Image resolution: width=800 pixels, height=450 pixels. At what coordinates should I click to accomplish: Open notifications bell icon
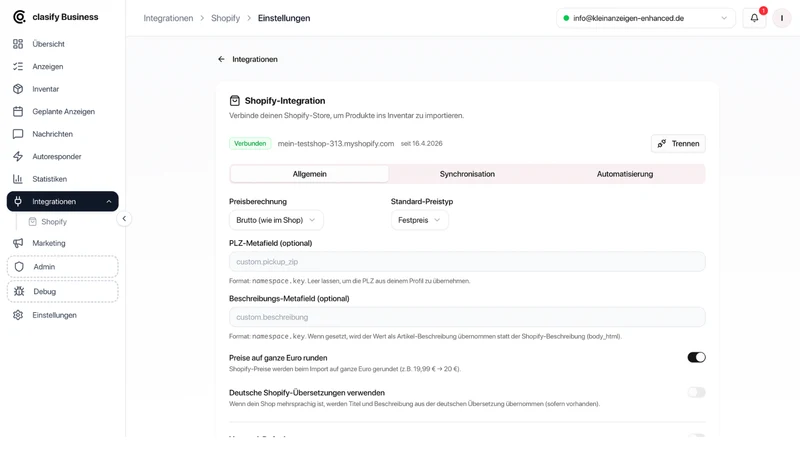coord(754,18)
